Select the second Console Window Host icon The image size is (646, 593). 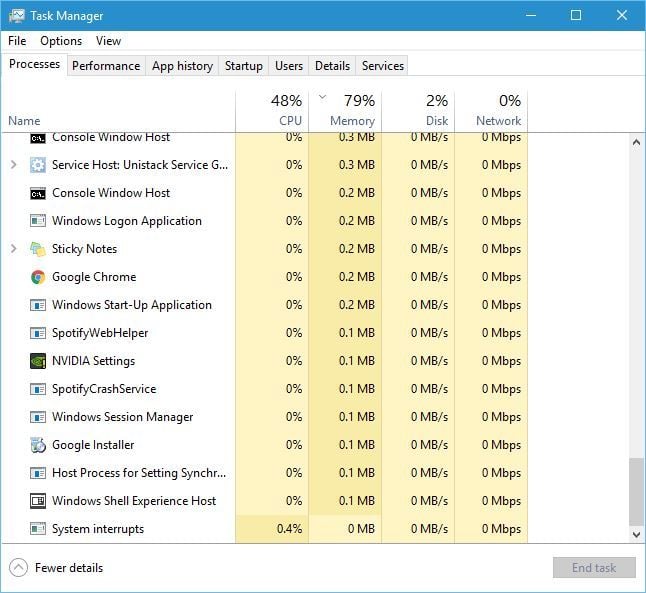click(38, 193)
